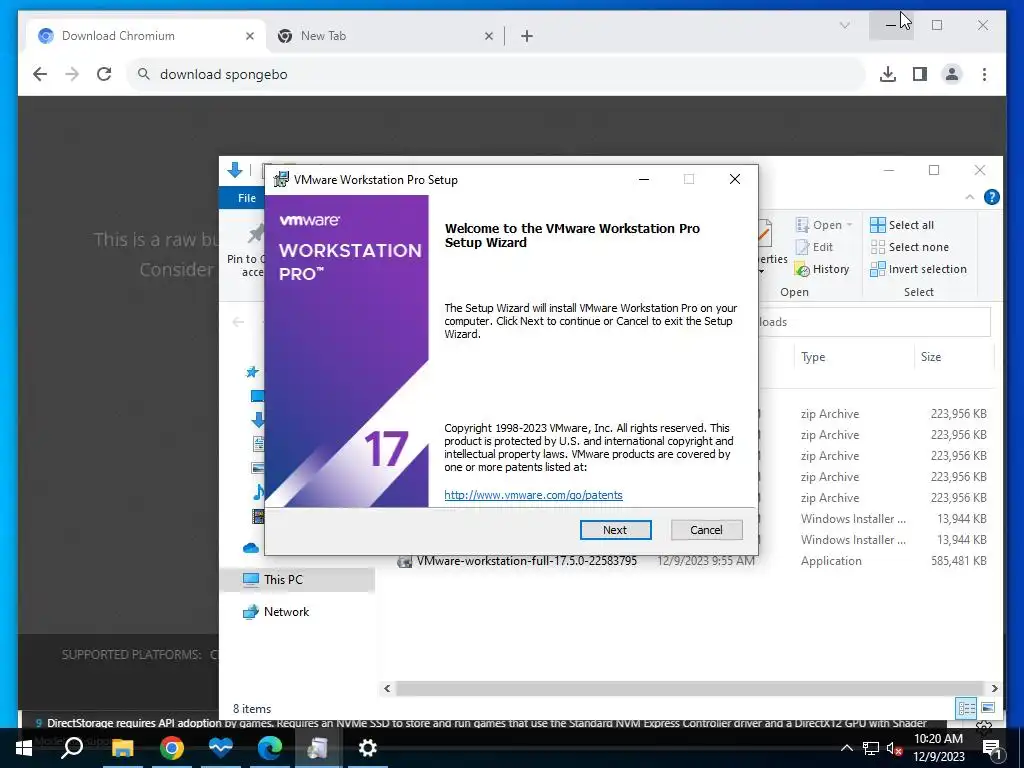Click the address bar showing download spongebo

[496, 74]
